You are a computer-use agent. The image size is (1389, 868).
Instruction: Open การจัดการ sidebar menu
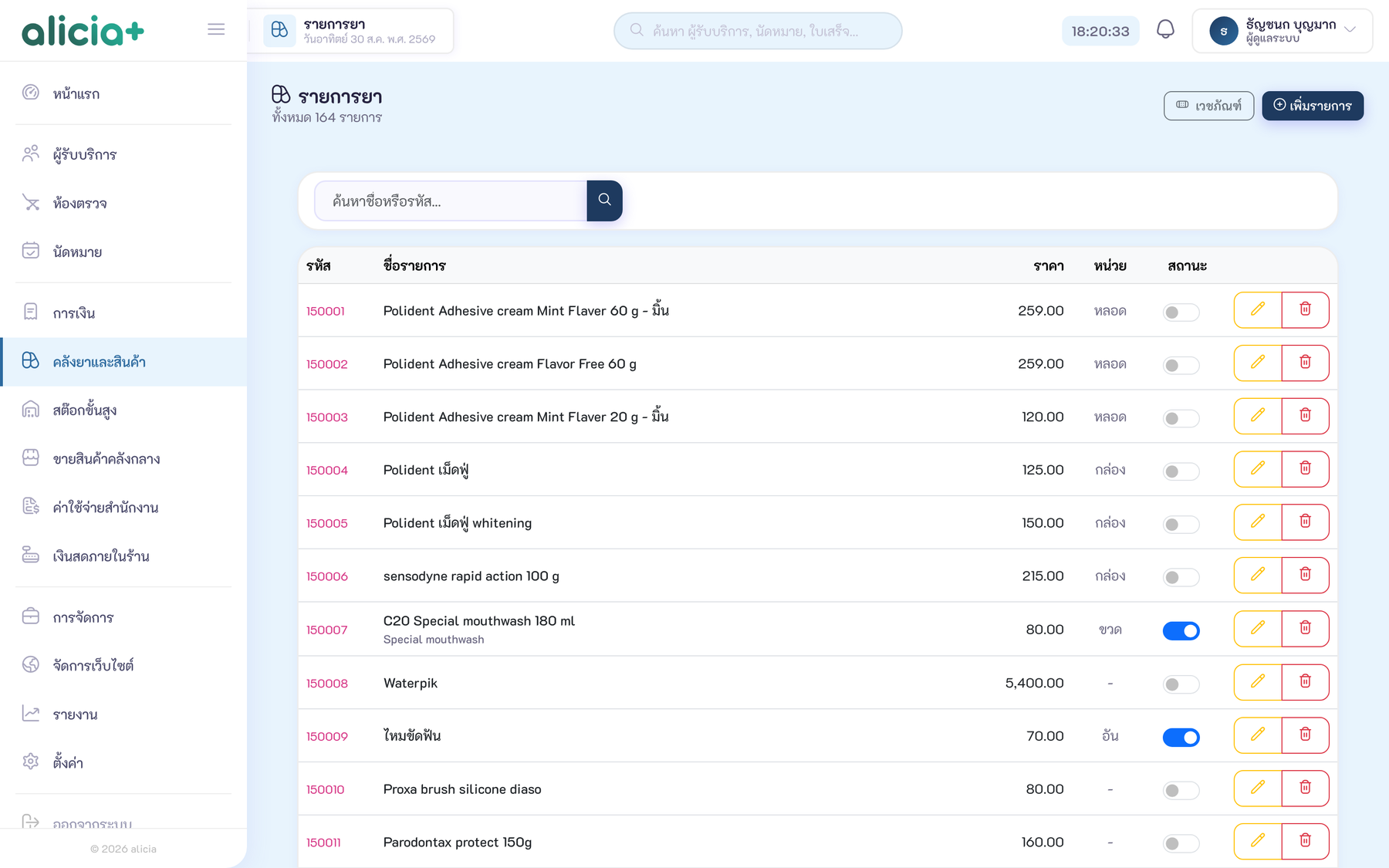[123, 617]
